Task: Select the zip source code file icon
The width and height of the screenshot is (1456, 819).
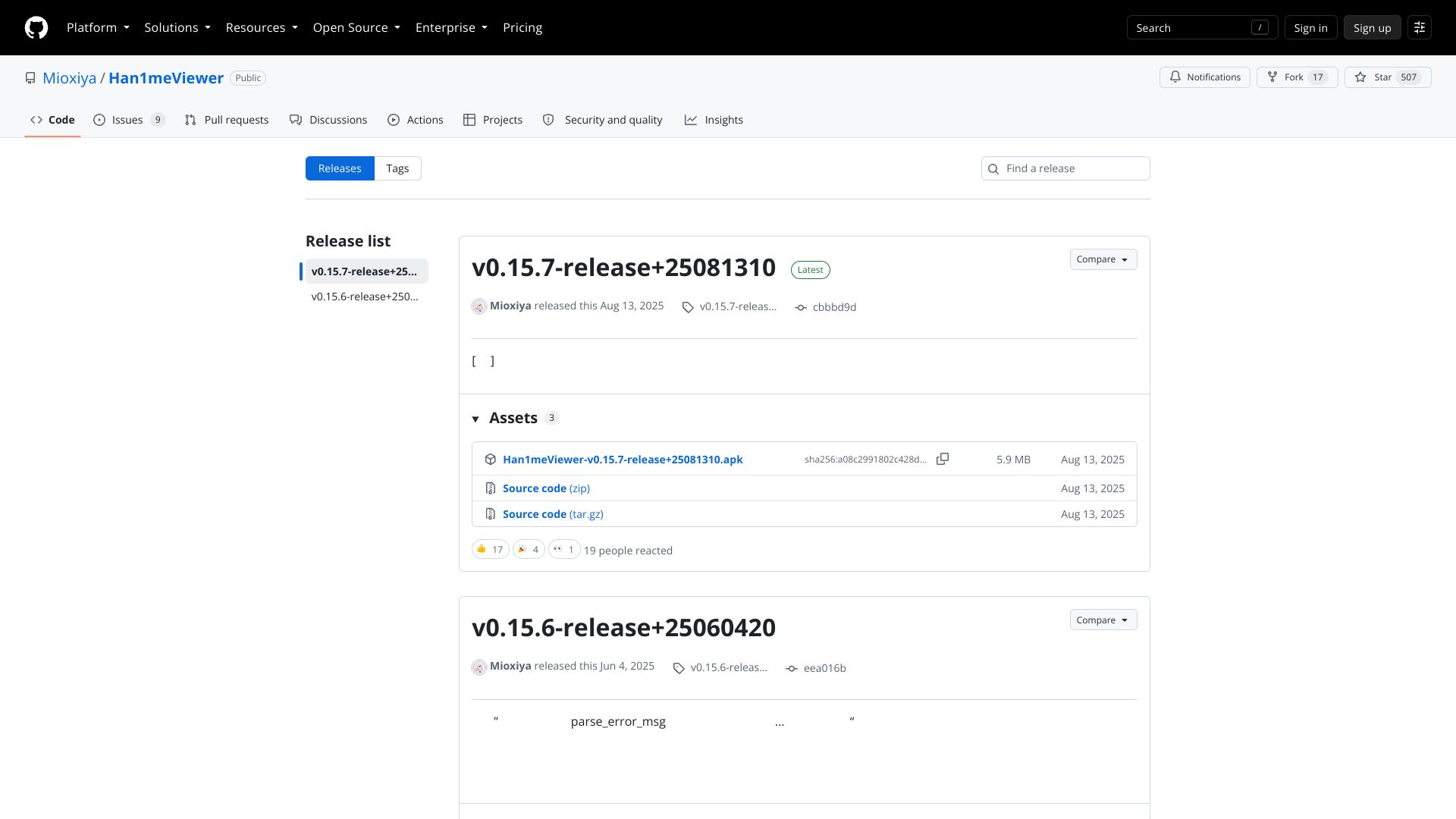Action: tap(491, 488)
